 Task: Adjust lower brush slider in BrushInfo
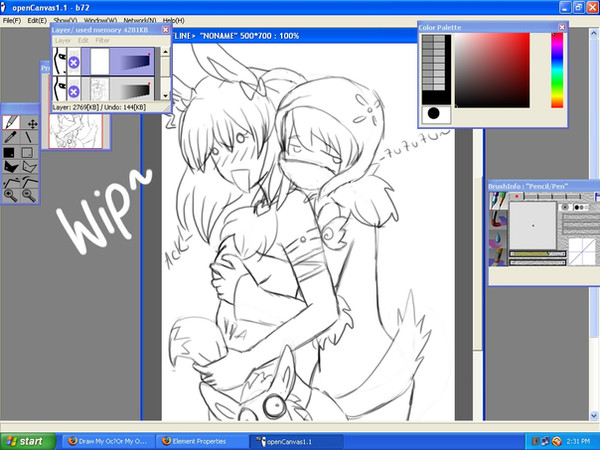tap(537, 262)
